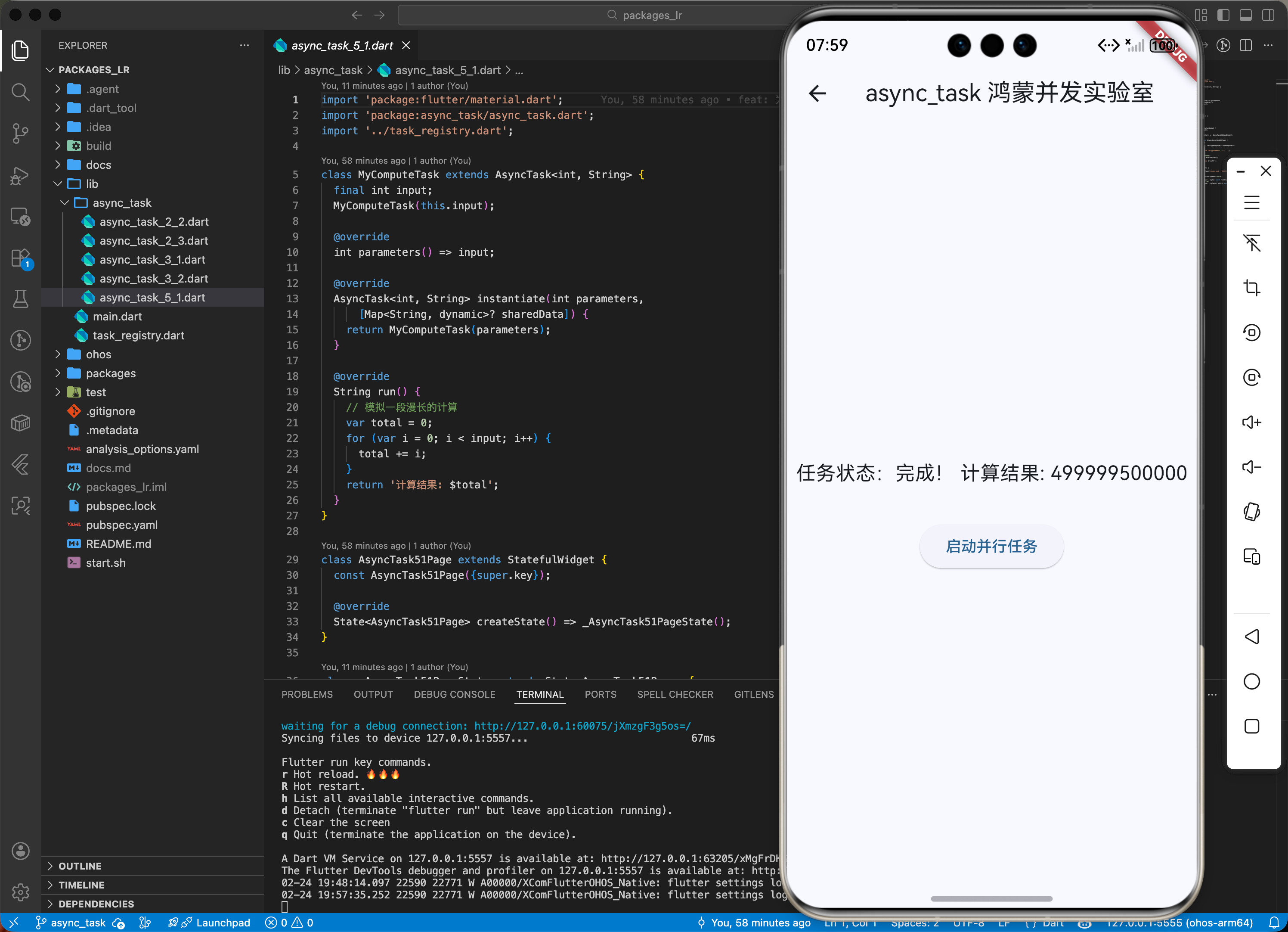The image size is (1288, 932).
Task: Click the async_task branch in status bar
Action: [x=78, y=923]
